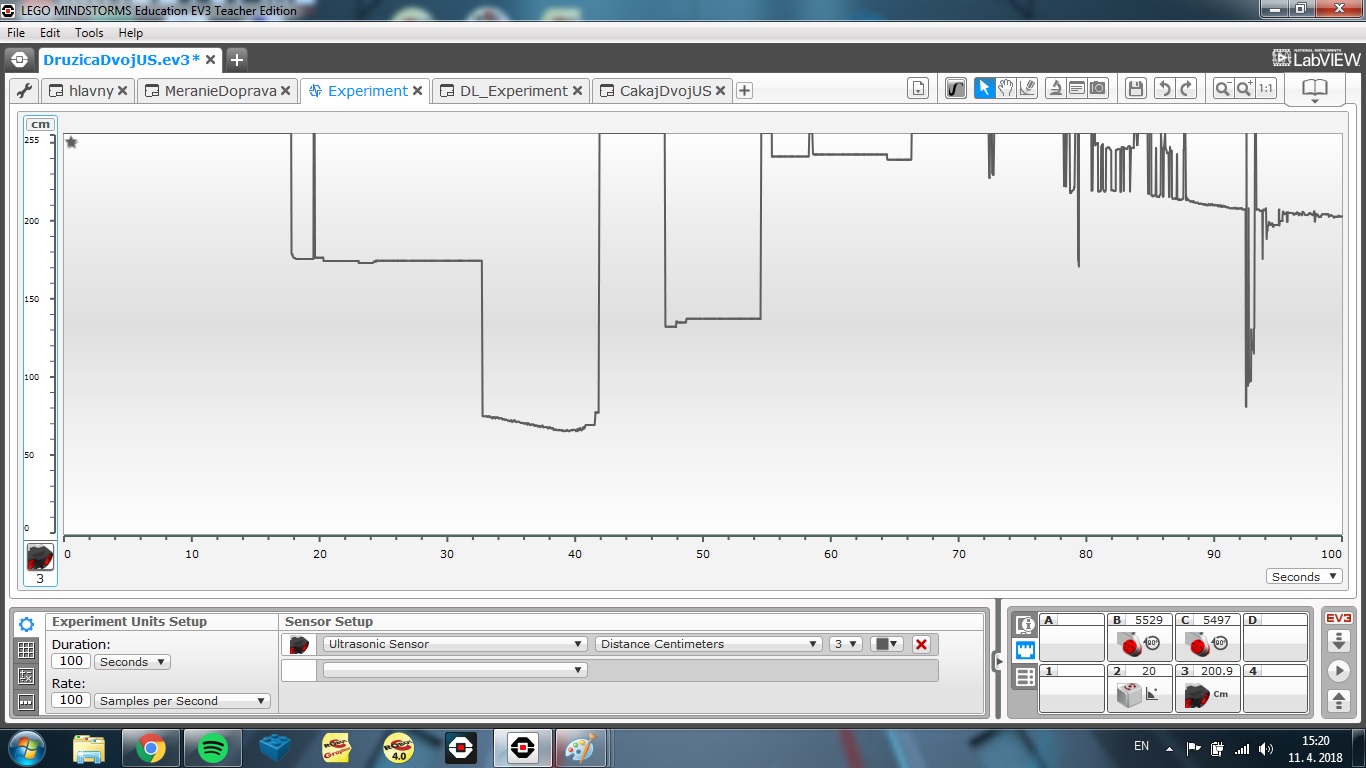
Task: Save the experiment with the floppy disk icon
Action: point(1135,89)
